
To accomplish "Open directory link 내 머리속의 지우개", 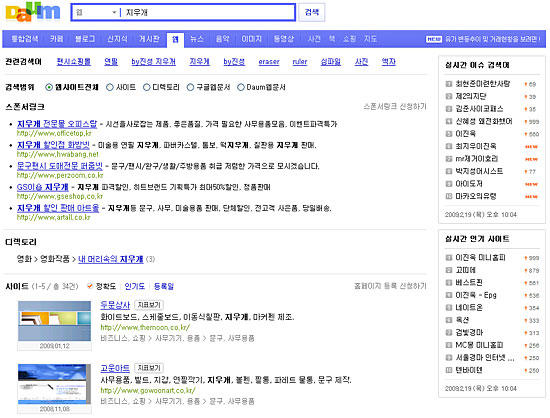I will [110, 259].
